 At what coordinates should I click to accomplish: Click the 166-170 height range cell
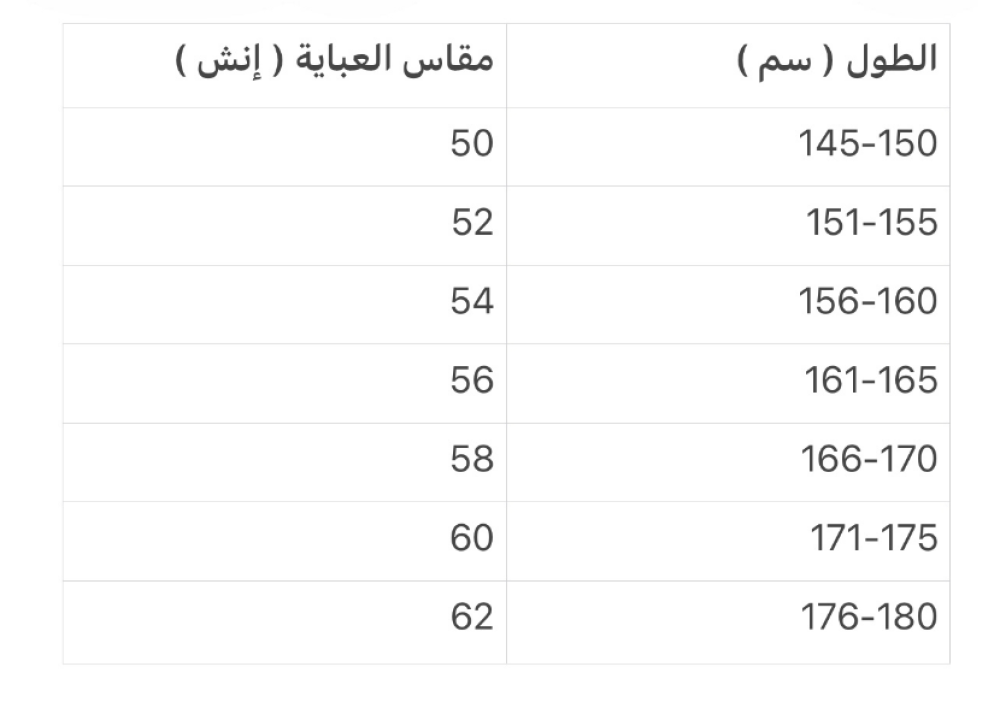click(868, 460)
